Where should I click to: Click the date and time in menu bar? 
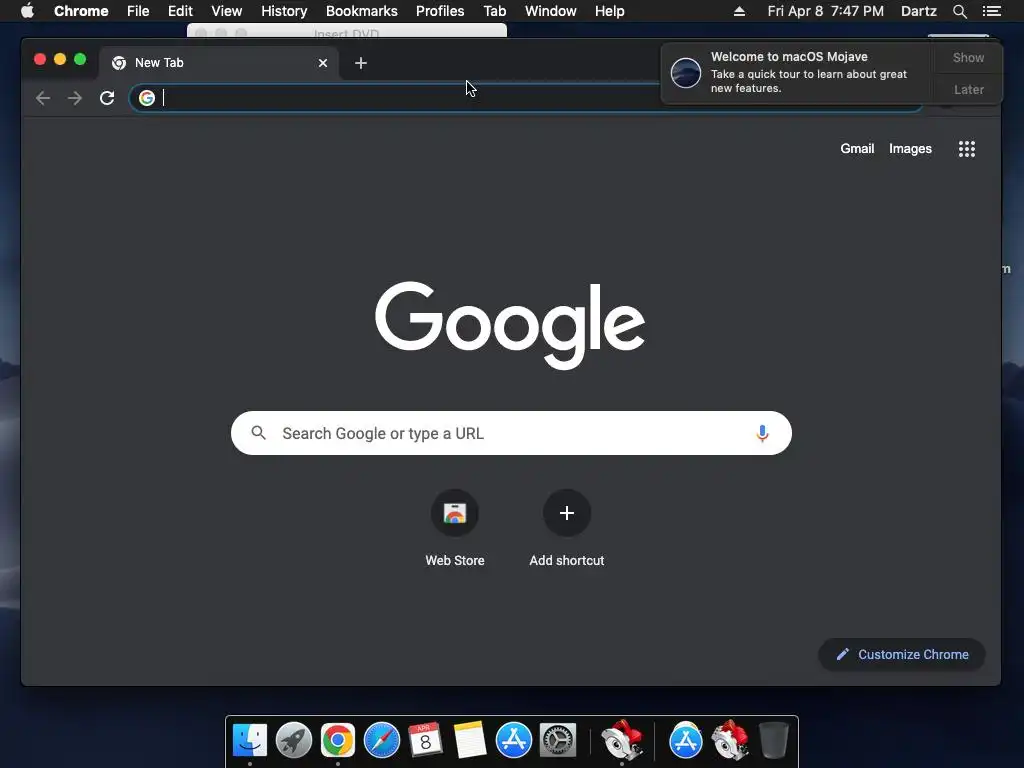pyautogui.click(x=825, y=11)
